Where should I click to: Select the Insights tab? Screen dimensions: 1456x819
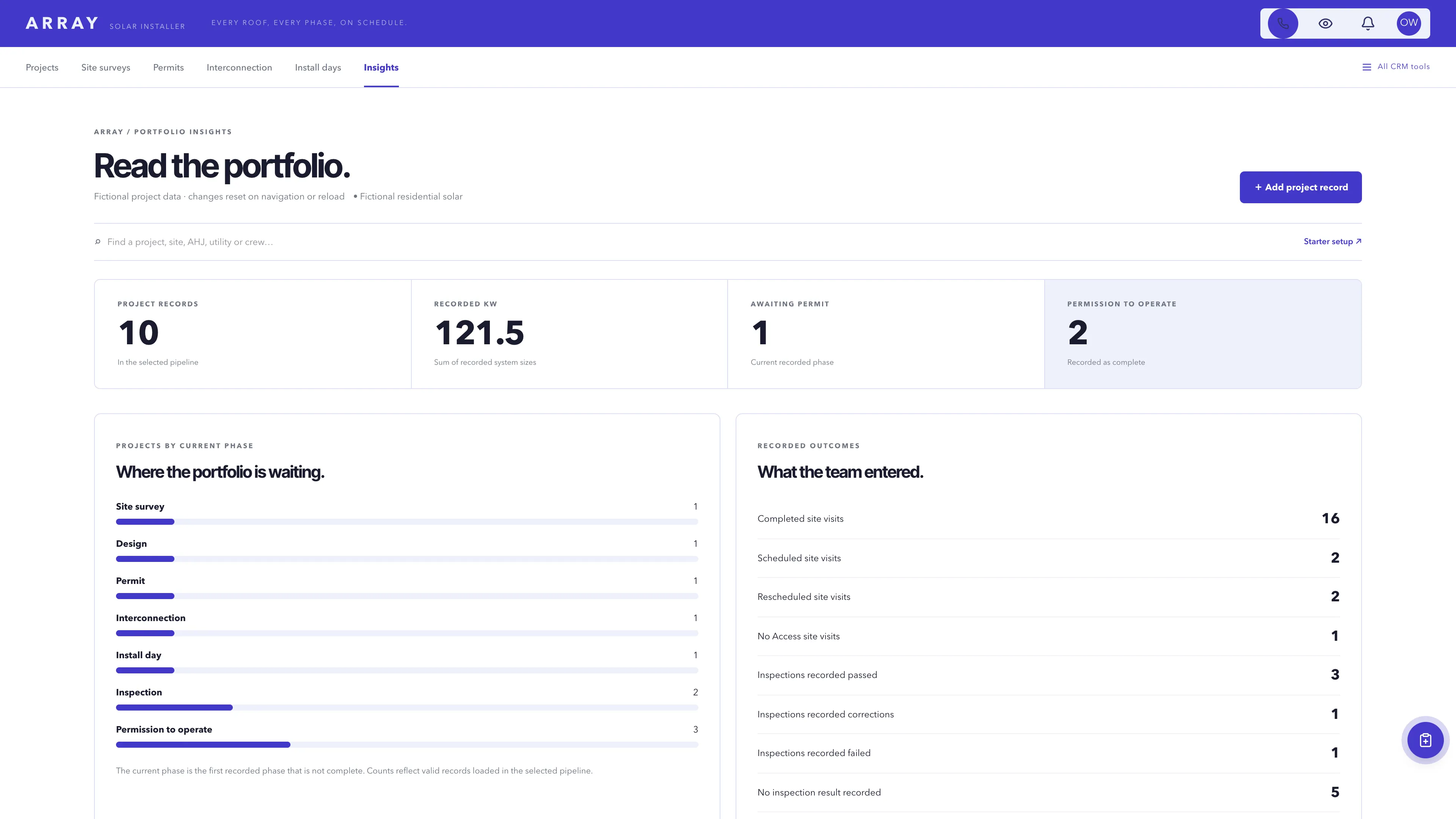pos(381,67)
